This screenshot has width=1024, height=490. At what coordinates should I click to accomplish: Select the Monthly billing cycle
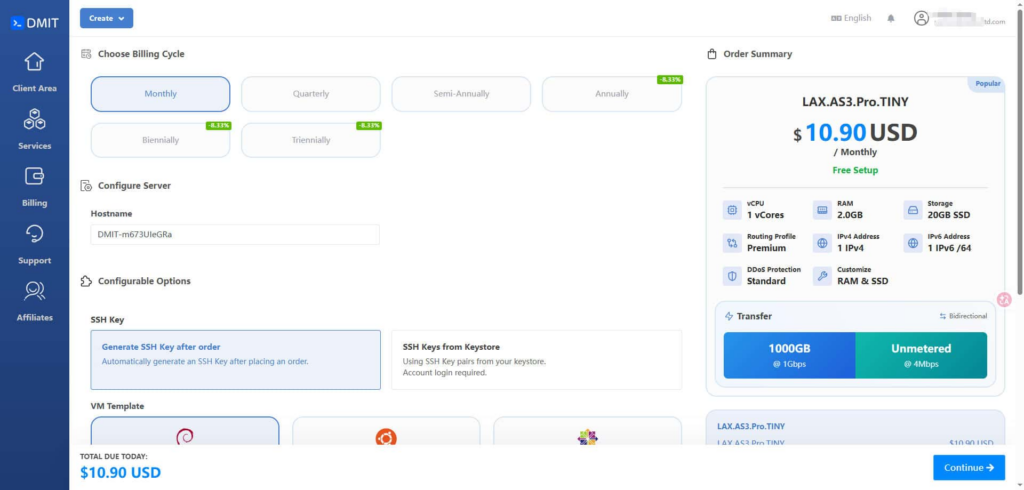pos(161,94)
